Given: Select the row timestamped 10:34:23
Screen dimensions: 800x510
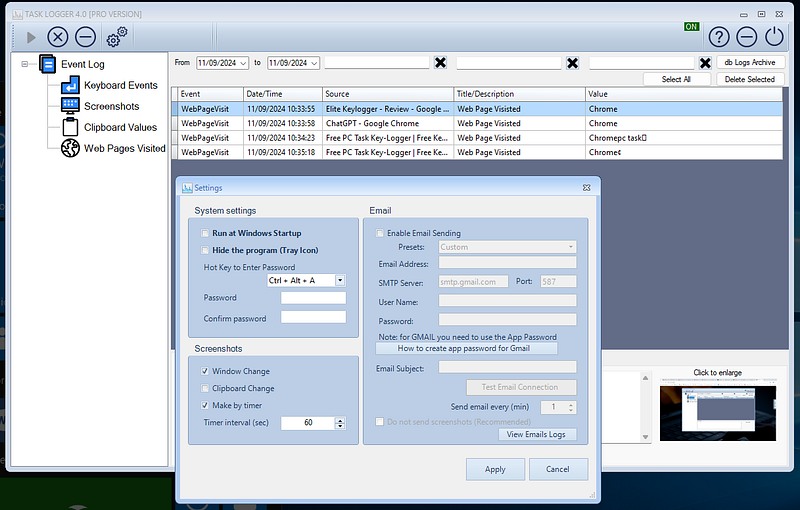Looking at the screenshot, I should pyautogui.click(x=477, y=138).
